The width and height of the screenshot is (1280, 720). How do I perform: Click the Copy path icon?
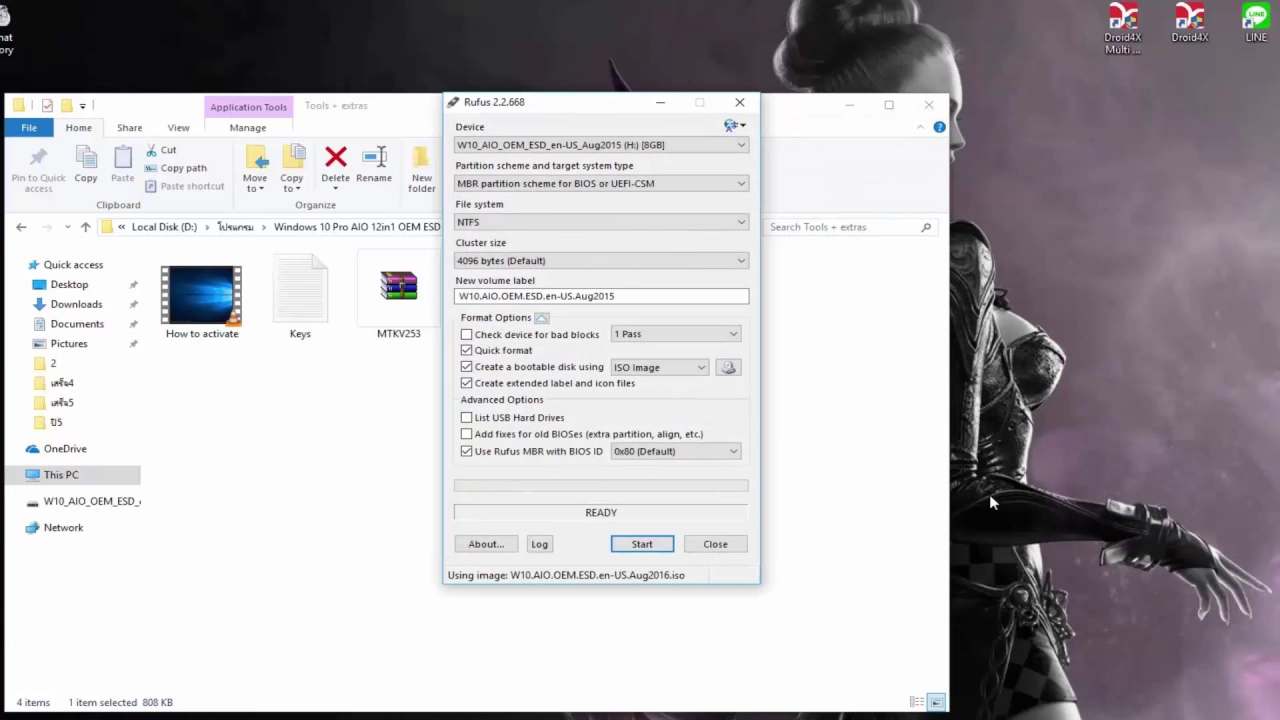[x=152, y=168]
